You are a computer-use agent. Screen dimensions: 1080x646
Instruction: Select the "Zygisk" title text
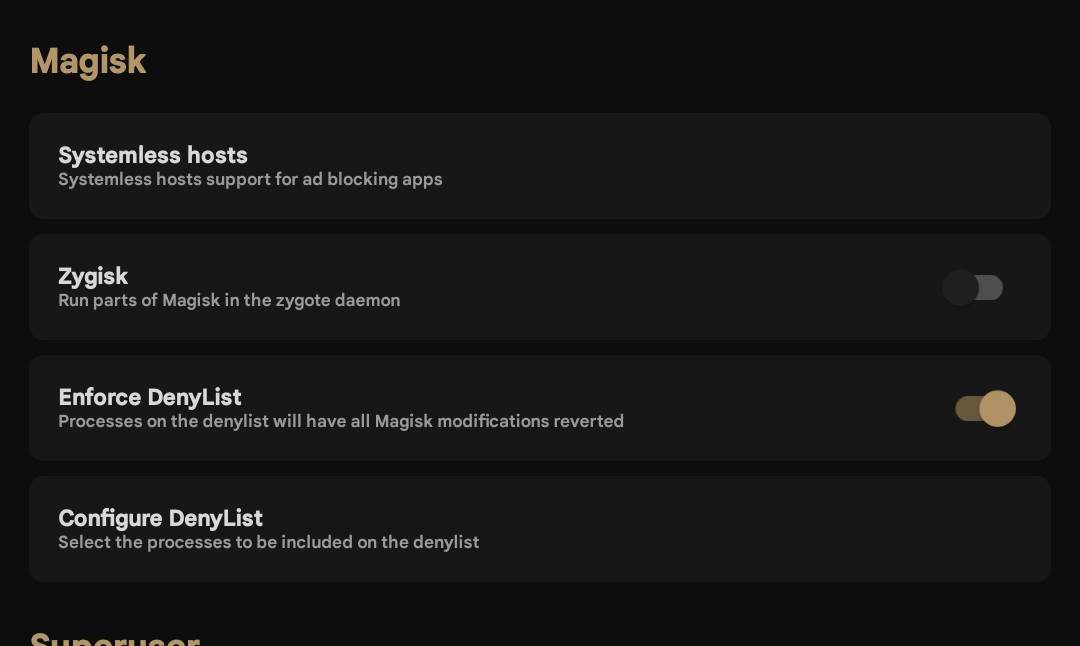coord(93,276)
